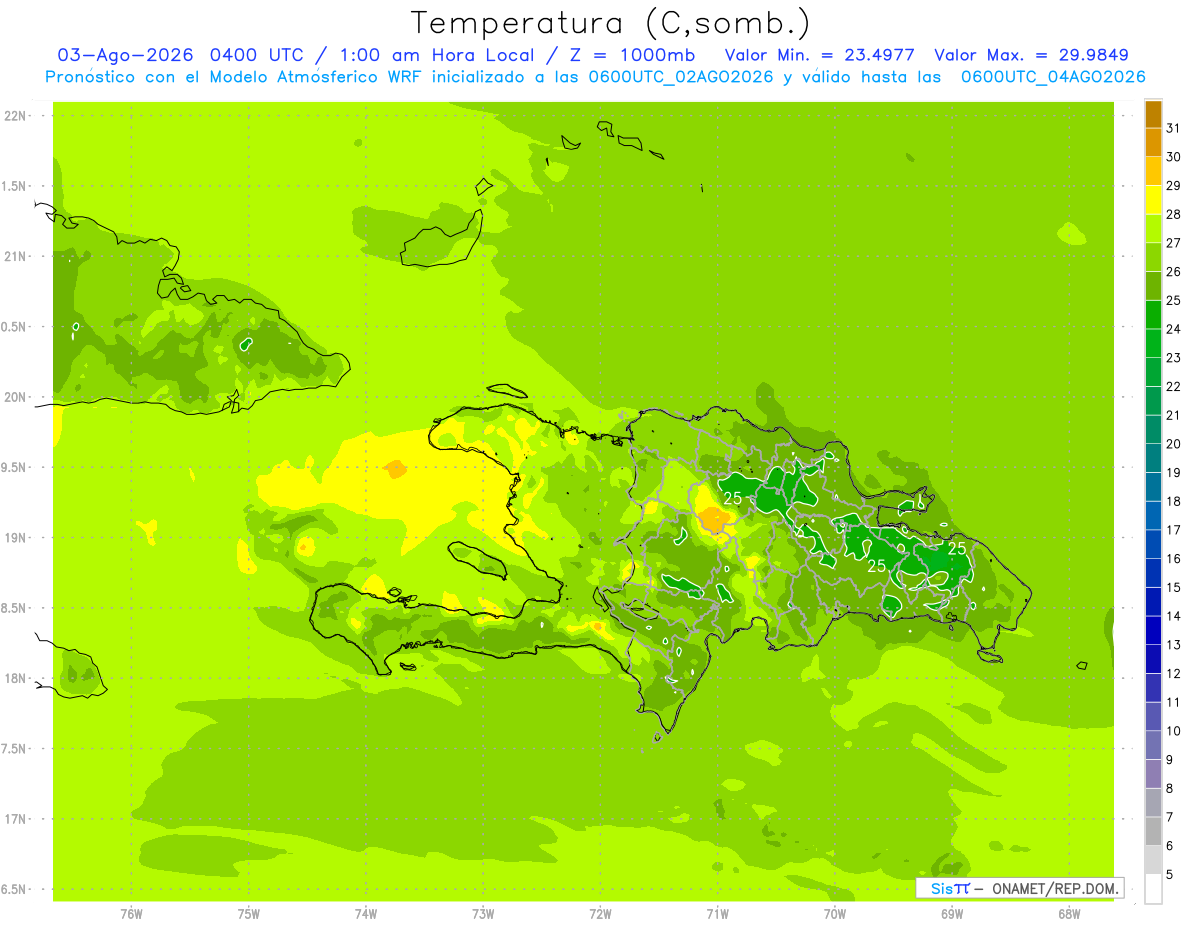1200x927 pixels.
Task: Click the "6.5N" latitude axis label
Action: (x=14, y=890)
